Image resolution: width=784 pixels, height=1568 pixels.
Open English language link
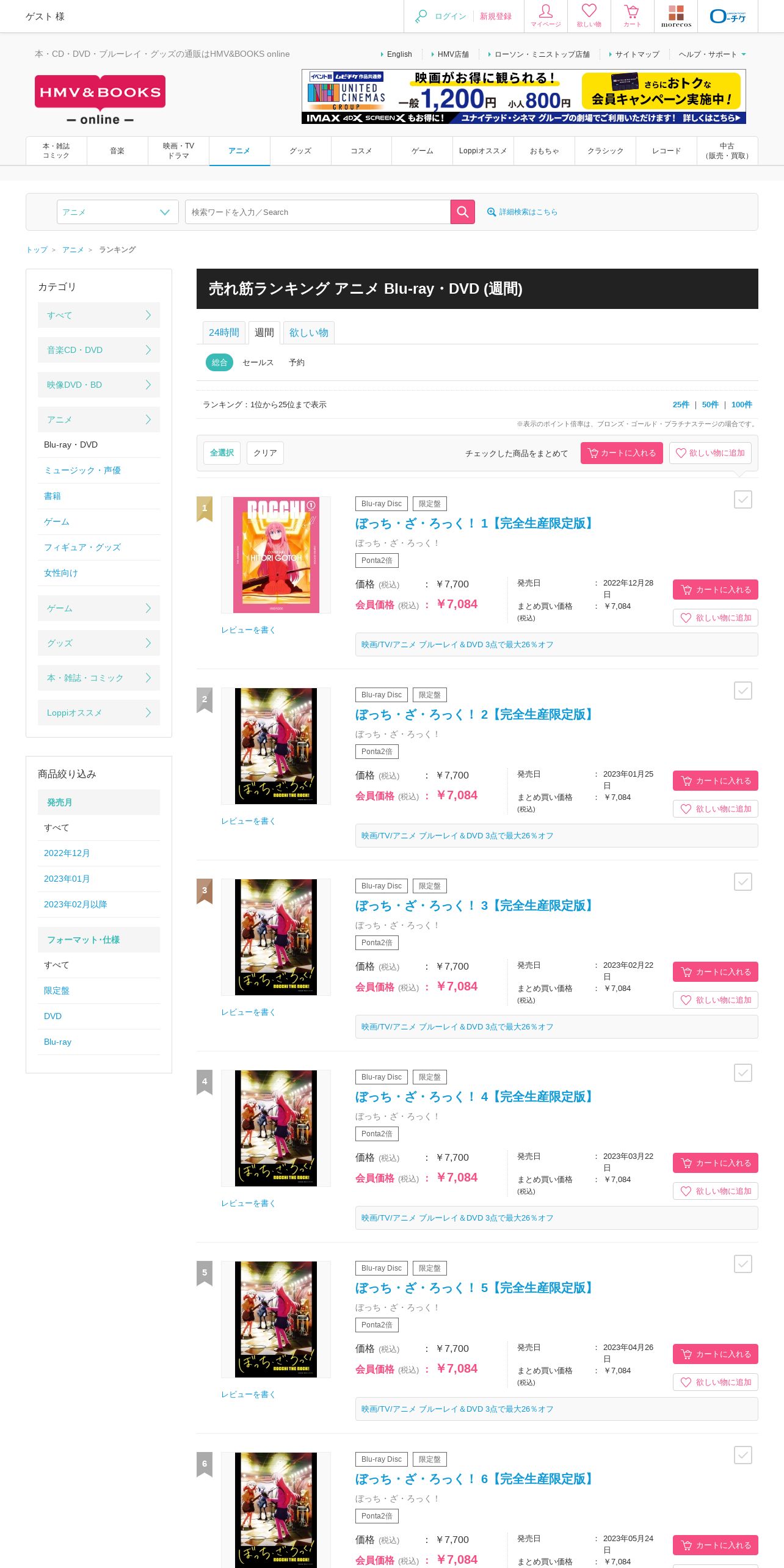point(399,54)
